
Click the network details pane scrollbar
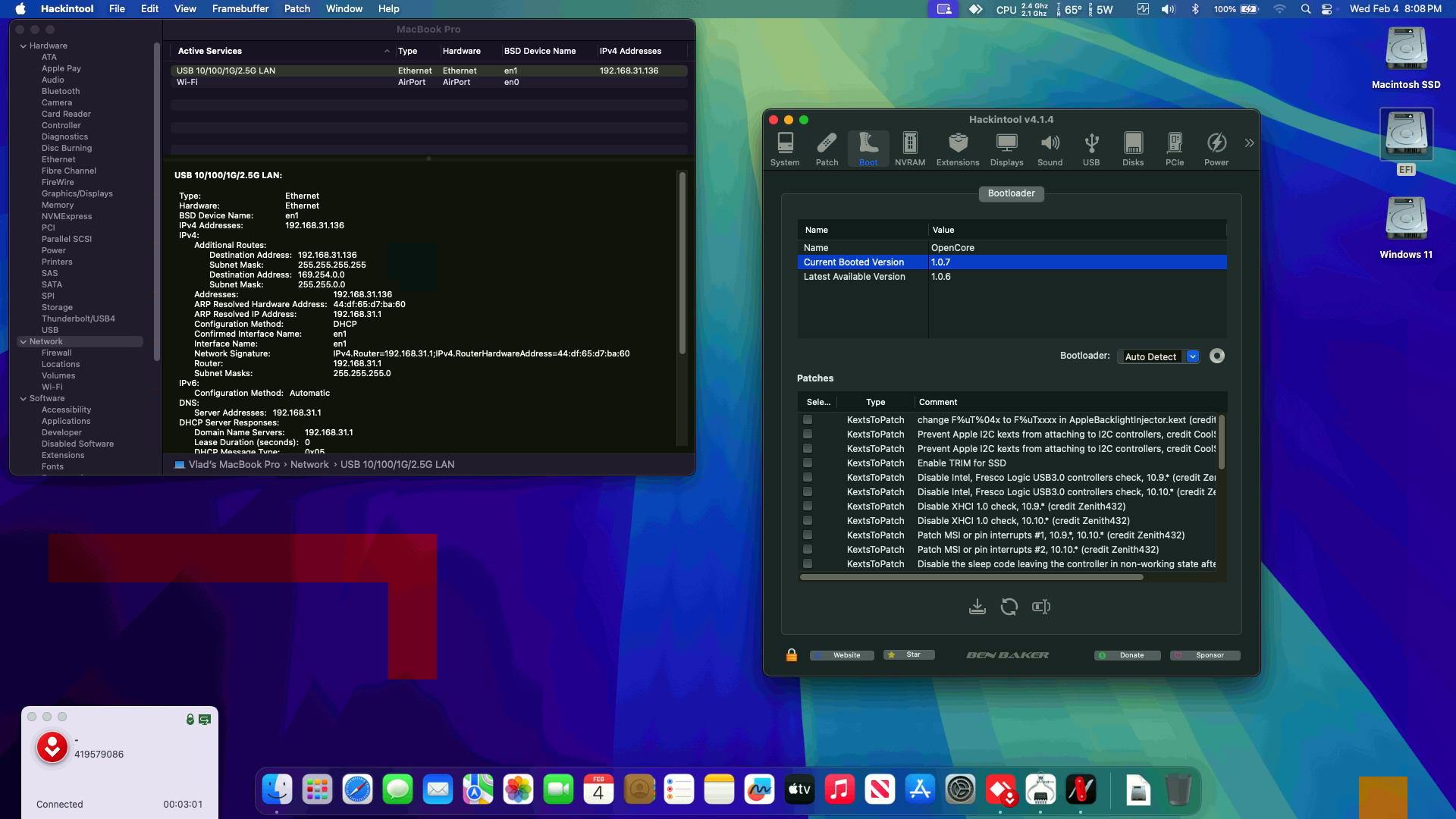[x=682, y=262]
